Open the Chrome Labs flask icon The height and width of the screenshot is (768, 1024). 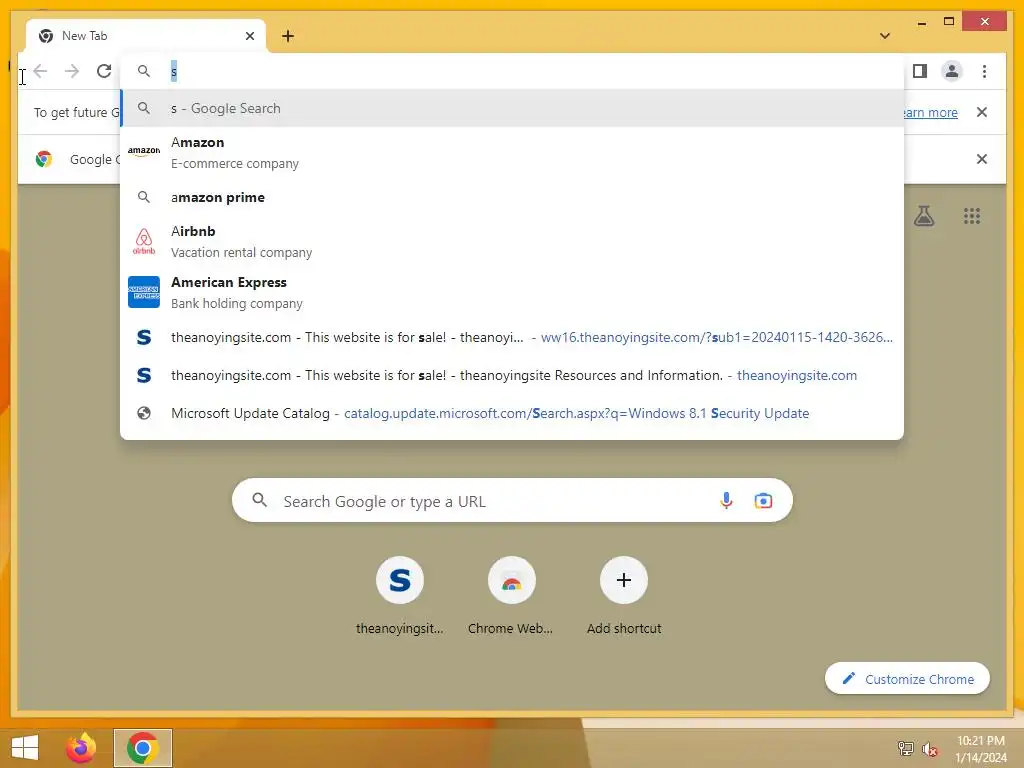pos(923,216)
